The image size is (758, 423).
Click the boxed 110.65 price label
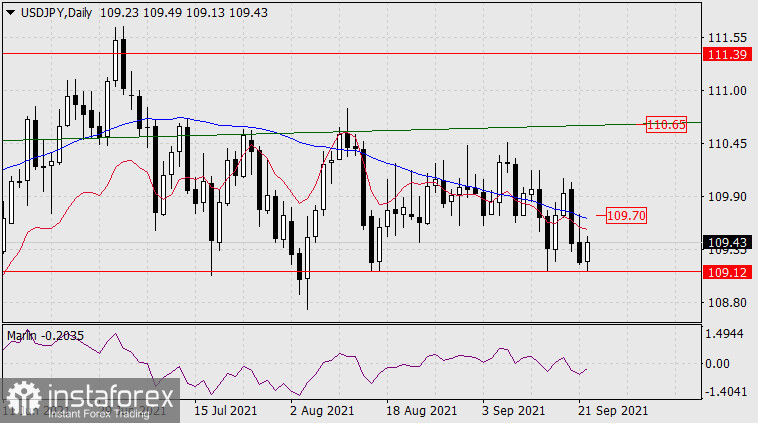665,125
